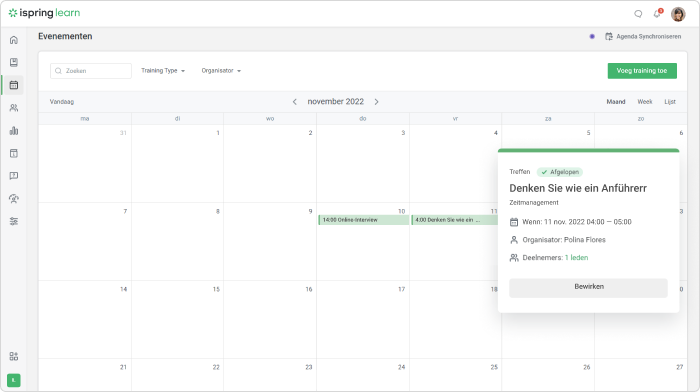Open the support headset sidebar icon
Image resolution: width=700 pixels, height=392 pixels.
click(14, 199)
